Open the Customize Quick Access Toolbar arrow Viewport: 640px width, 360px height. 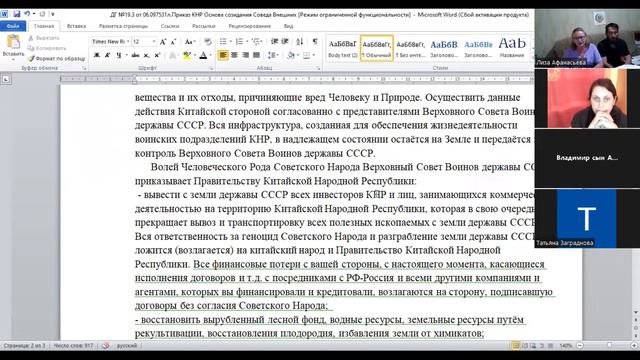tap(53, 14)
